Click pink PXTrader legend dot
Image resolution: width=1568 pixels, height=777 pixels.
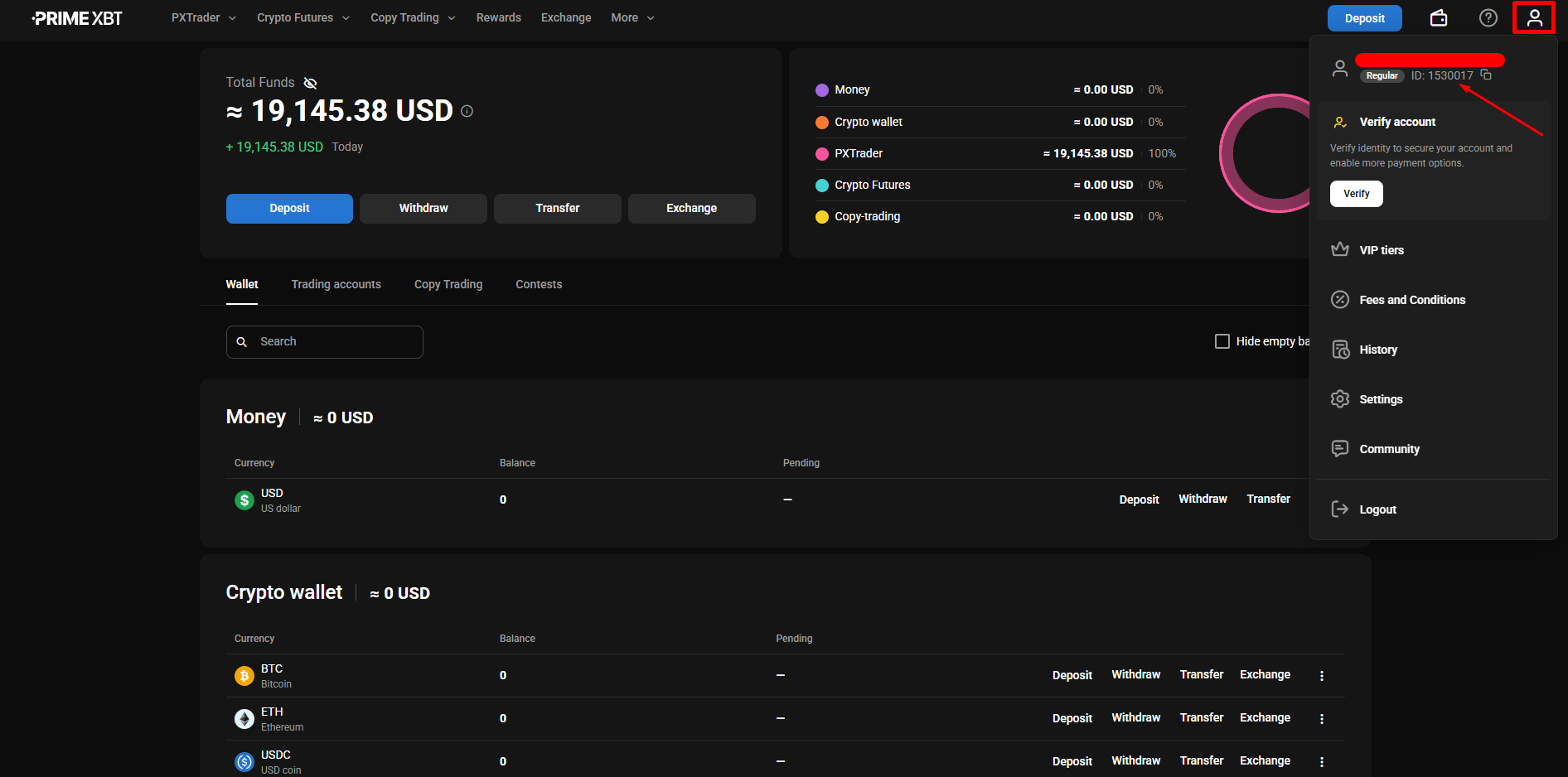(822, 154)
